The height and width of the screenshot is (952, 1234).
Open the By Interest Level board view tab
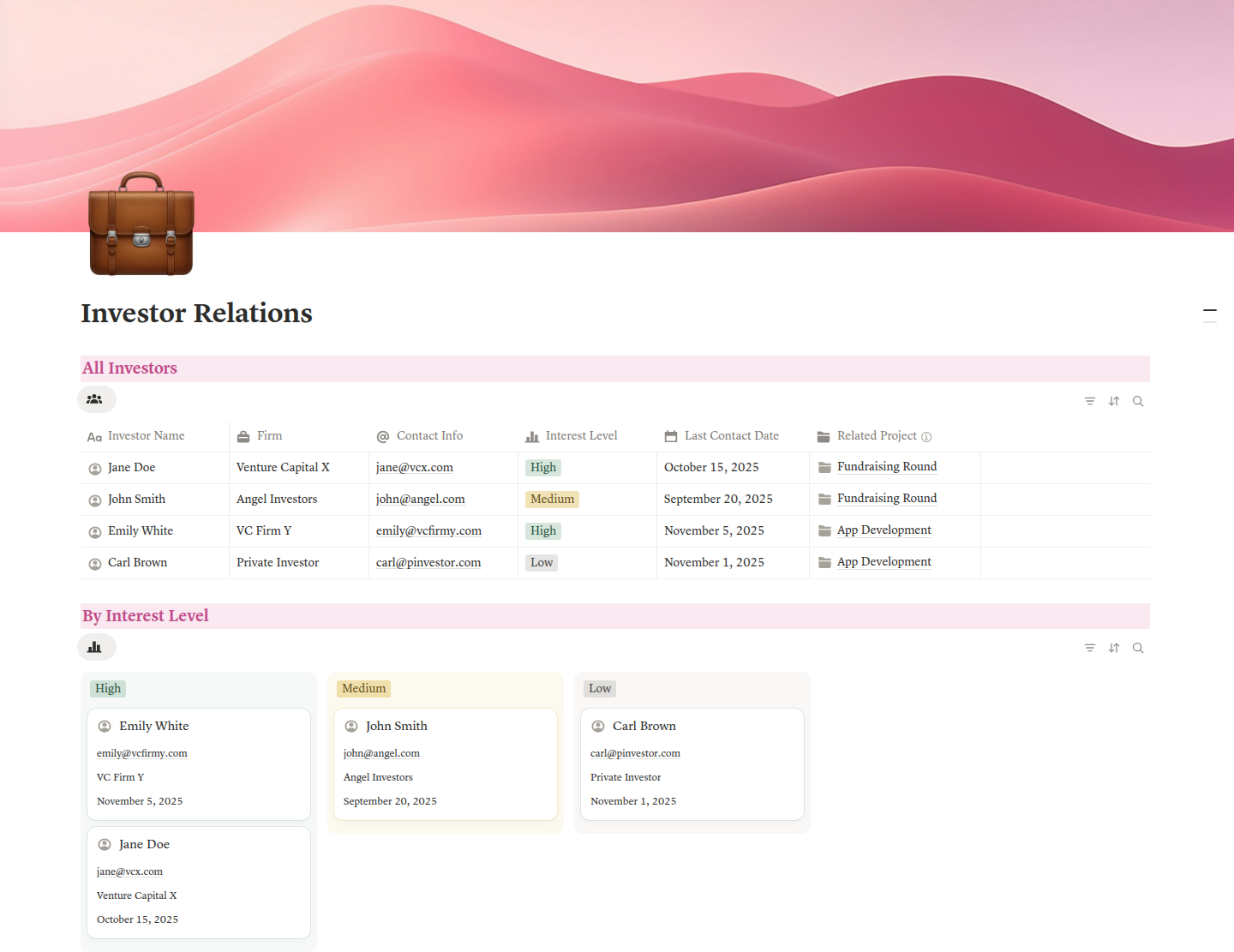click(x=96, y=647)
